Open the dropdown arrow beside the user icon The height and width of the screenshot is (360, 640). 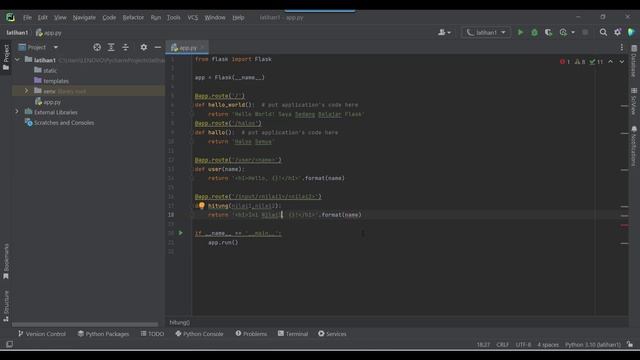(449, 33)
